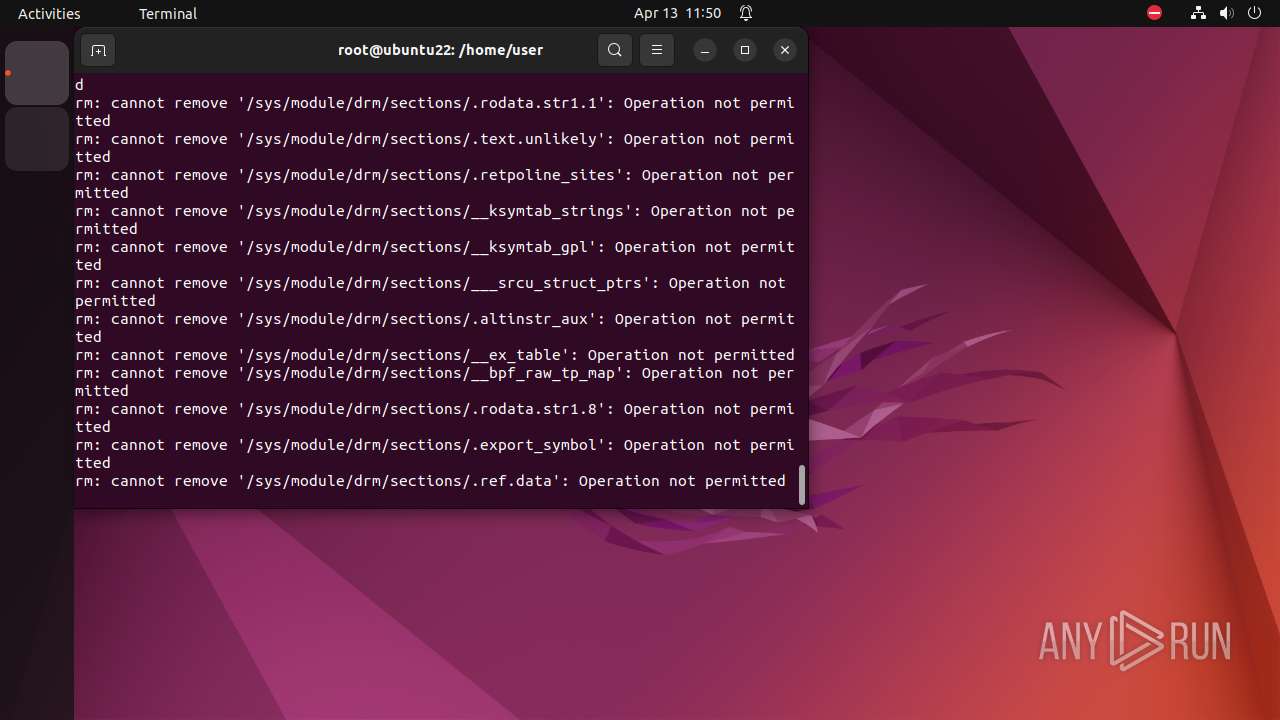1280x720 pixels.
Task: Click the line mentioning .altinstr_aux
Action: [435, 328]
